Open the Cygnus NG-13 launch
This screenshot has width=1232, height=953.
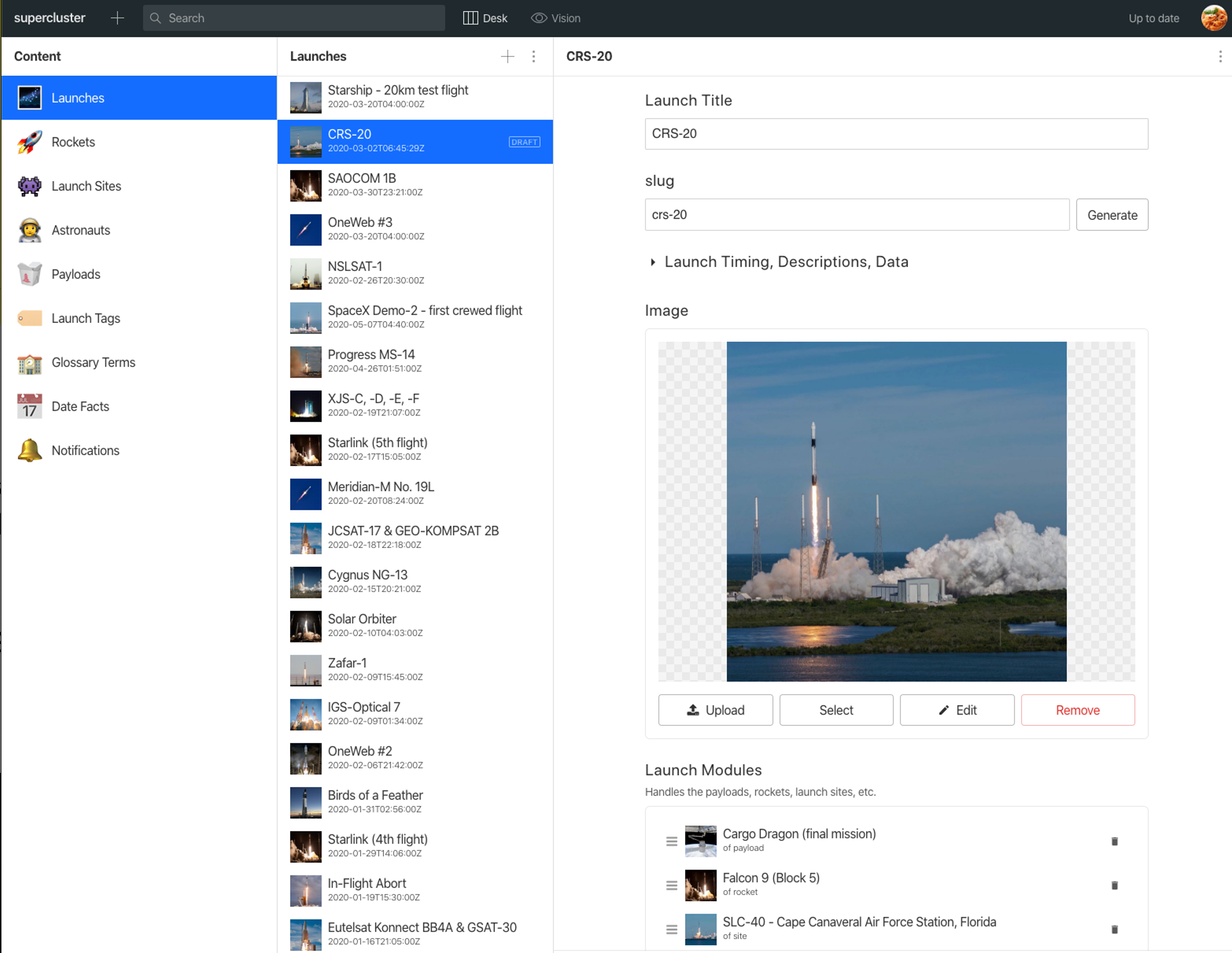(x=415, y=582)
